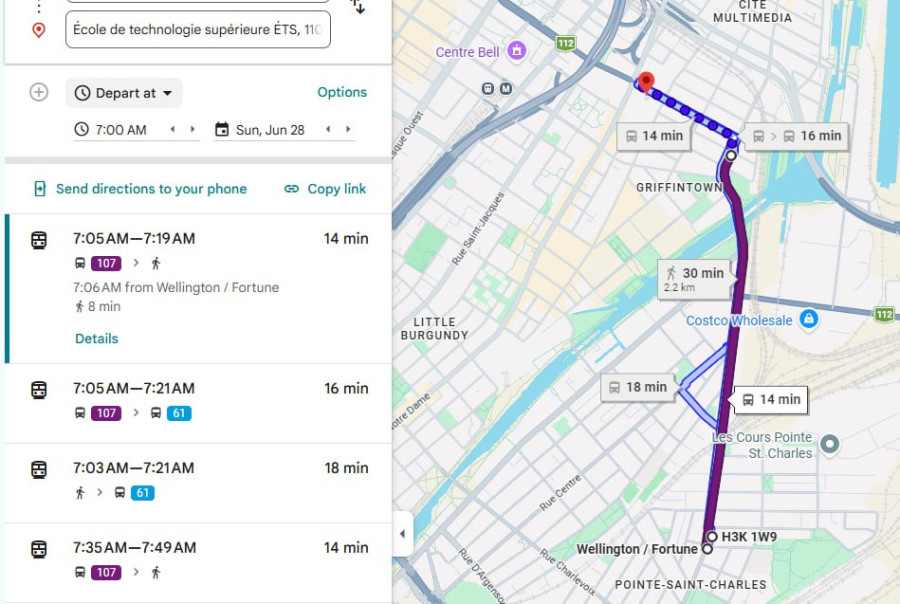This screenshot has width=900, height=604.
Task: Open route Options
Action: pos(342,92)
